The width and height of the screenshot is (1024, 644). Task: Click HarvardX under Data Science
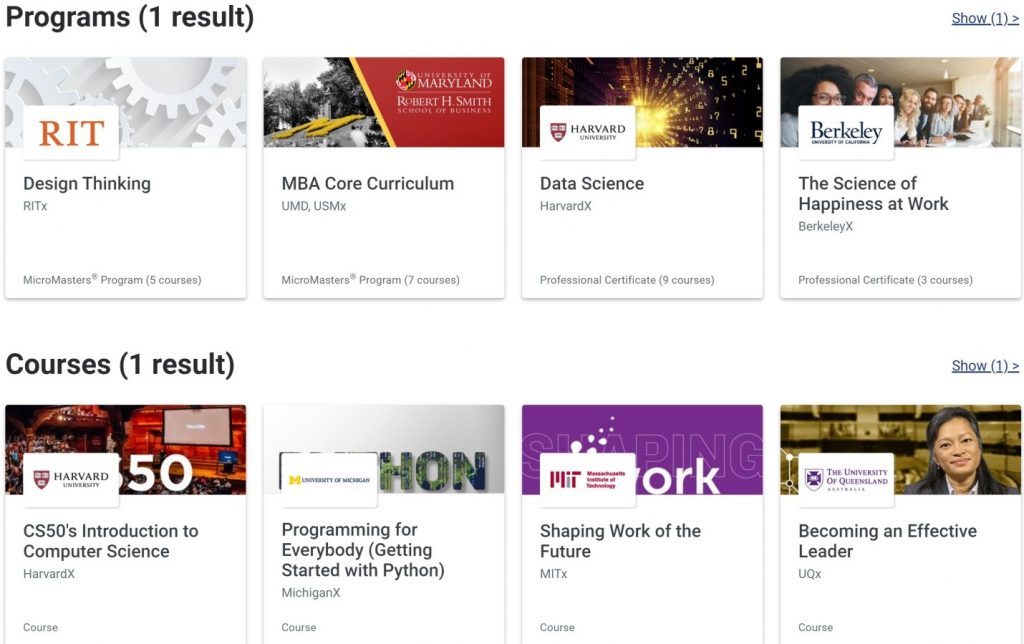[566, 206]
